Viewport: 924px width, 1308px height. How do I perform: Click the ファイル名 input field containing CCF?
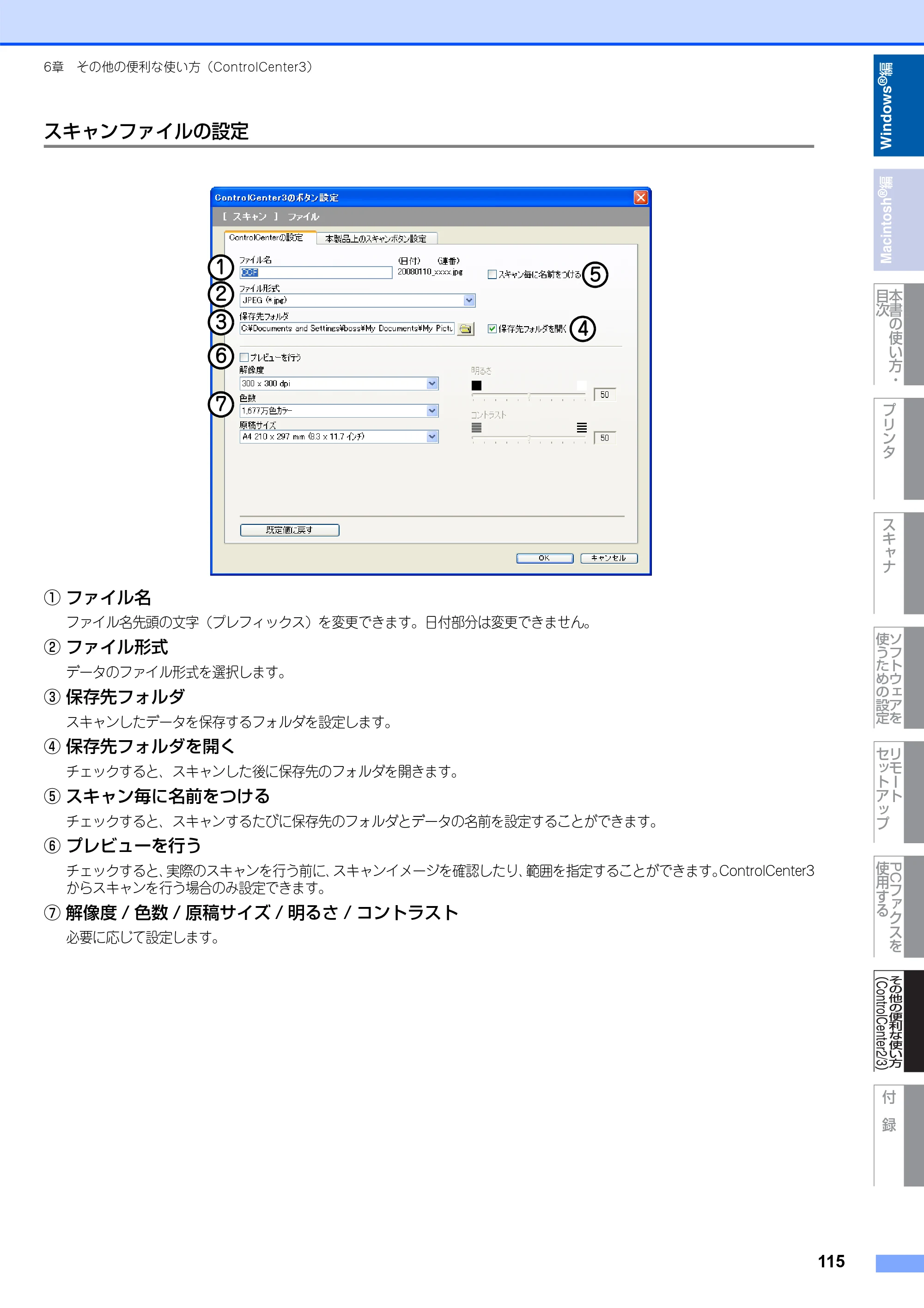coord(316,273)
